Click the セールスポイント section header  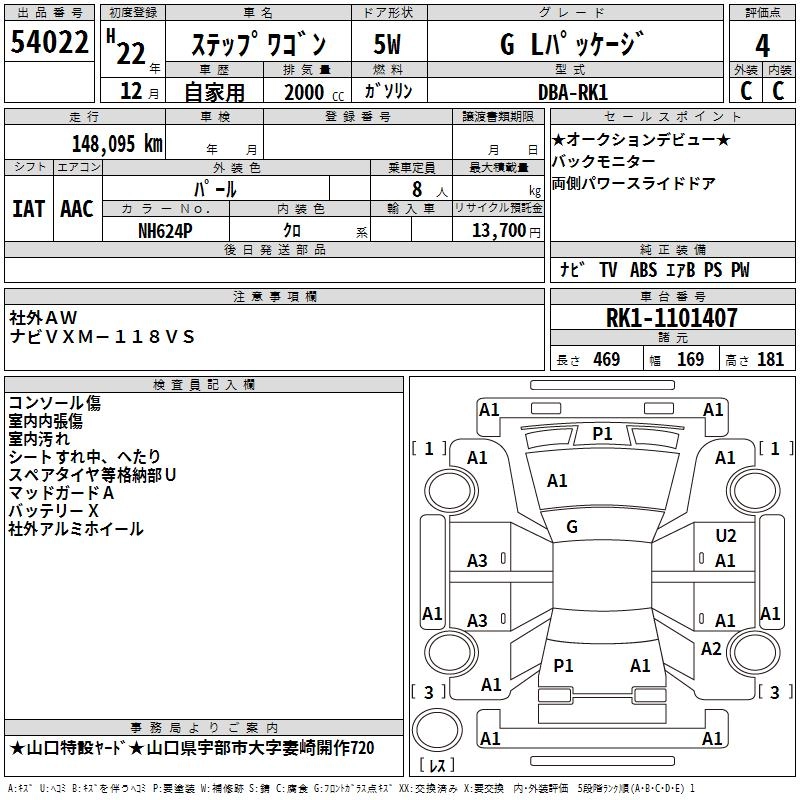672,117
